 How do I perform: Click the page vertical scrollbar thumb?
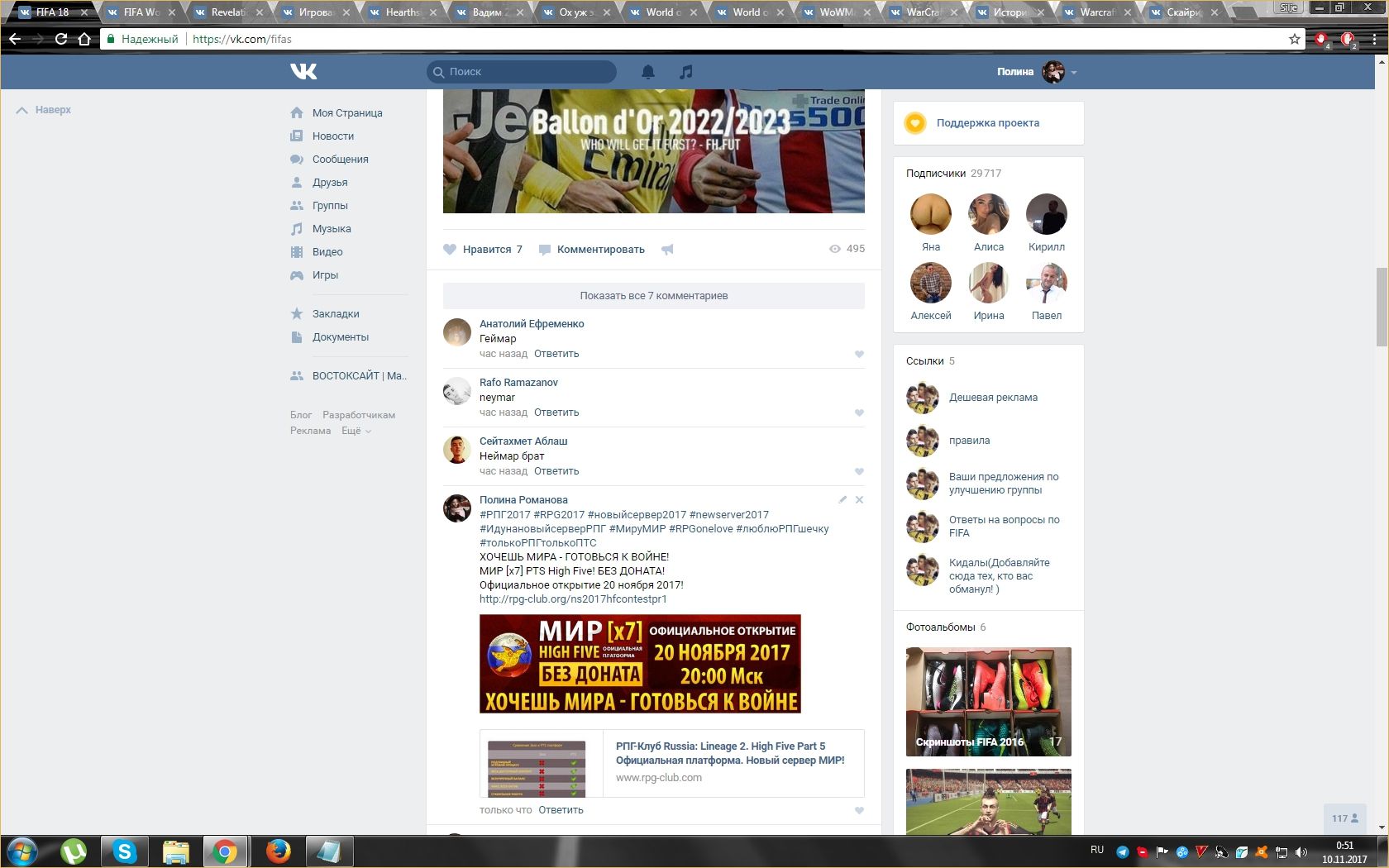point(1382,307)
